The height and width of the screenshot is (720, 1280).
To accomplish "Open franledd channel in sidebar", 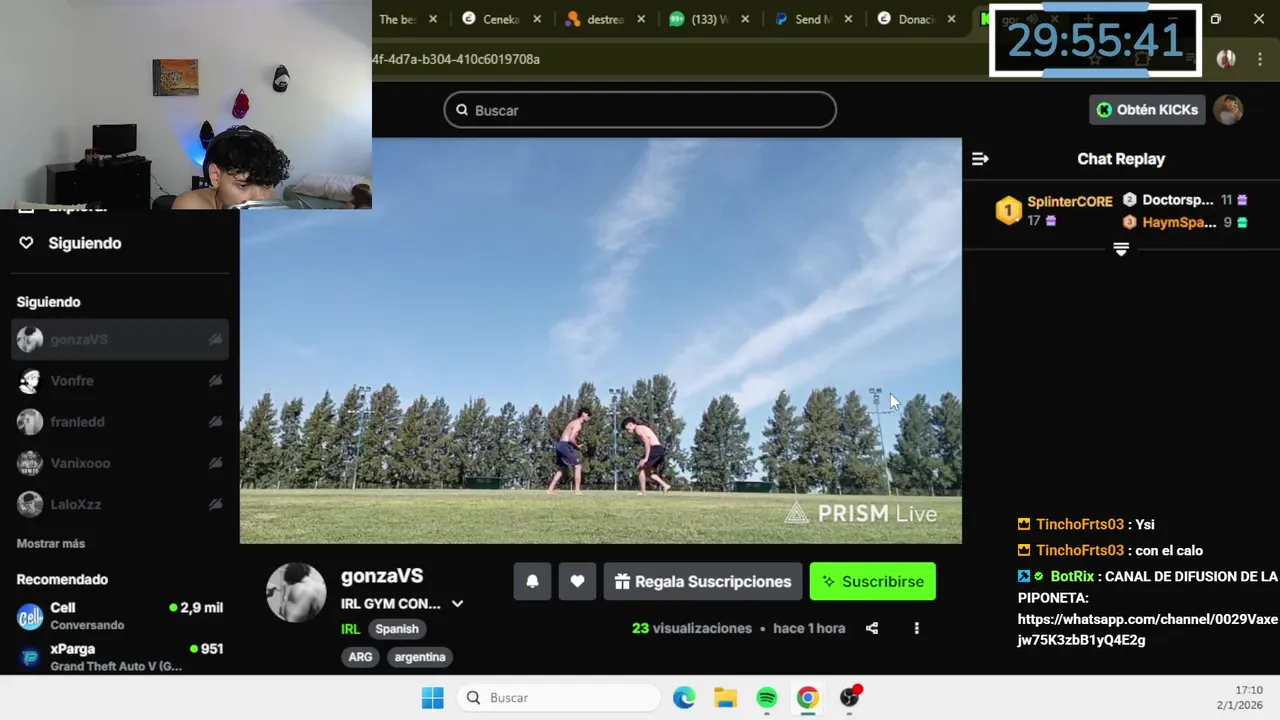I will pyautogui.click(x=120, y=422).
